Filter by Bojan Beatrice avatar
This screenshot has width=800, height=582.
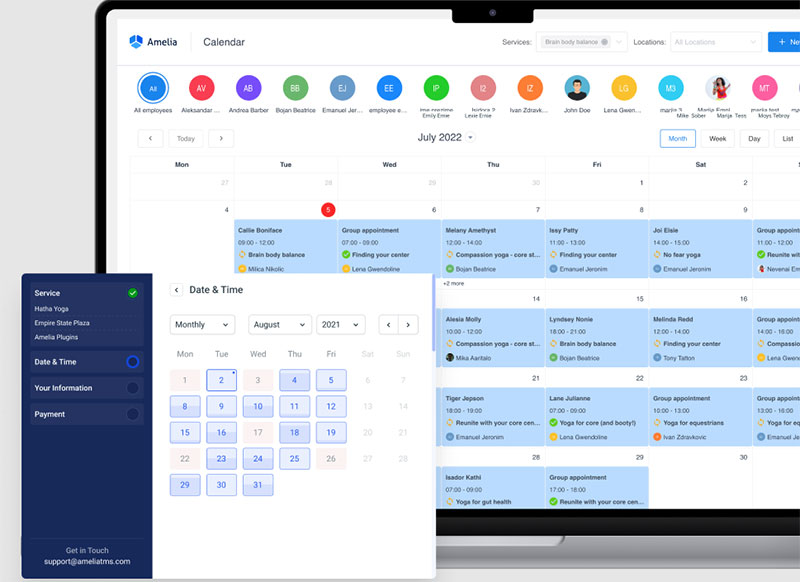click(295, 88)
